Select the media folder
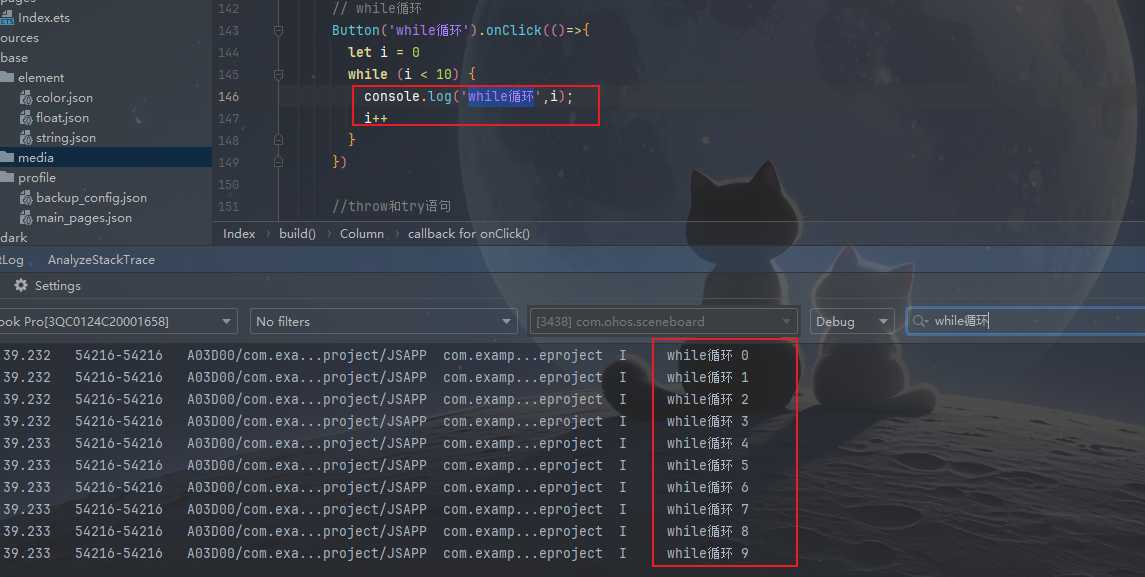Image resolution: width=1145 pixels, height=577 pixels. (36, 158)
